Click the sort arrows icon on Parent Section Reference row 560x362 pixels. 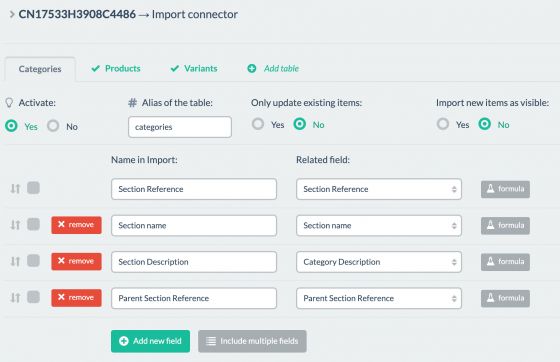point(15,298)
